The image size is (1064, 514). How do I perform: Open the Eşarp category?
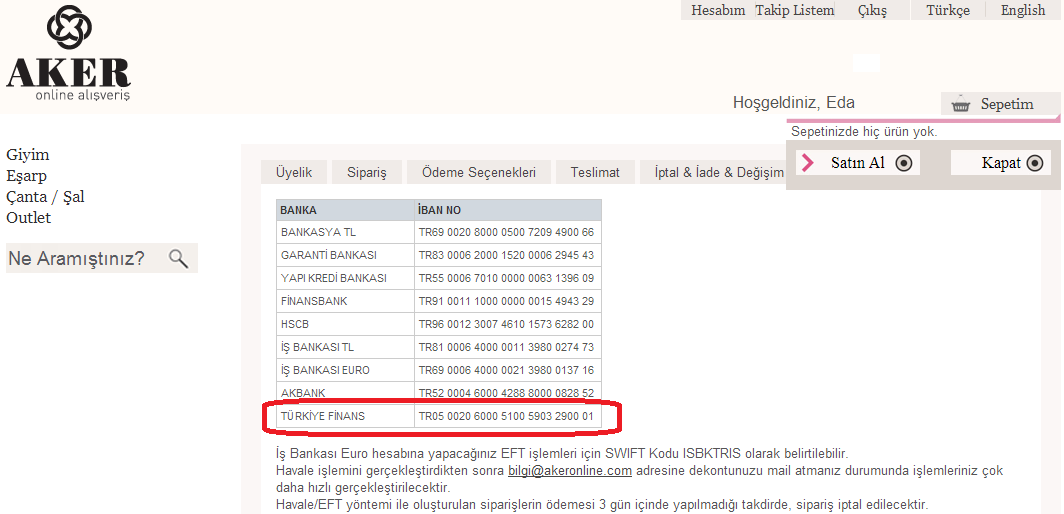(26, 176)
